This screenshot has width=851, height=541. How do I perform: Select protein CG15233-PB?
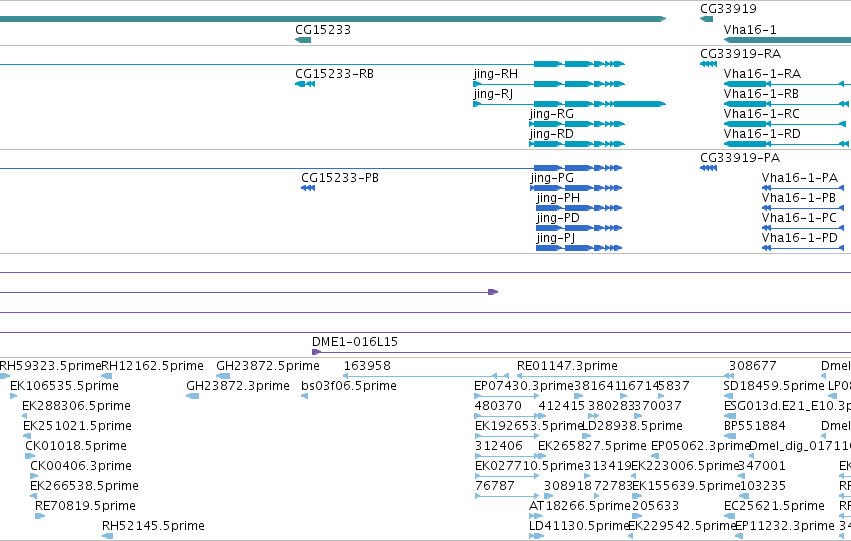(340, 178)
